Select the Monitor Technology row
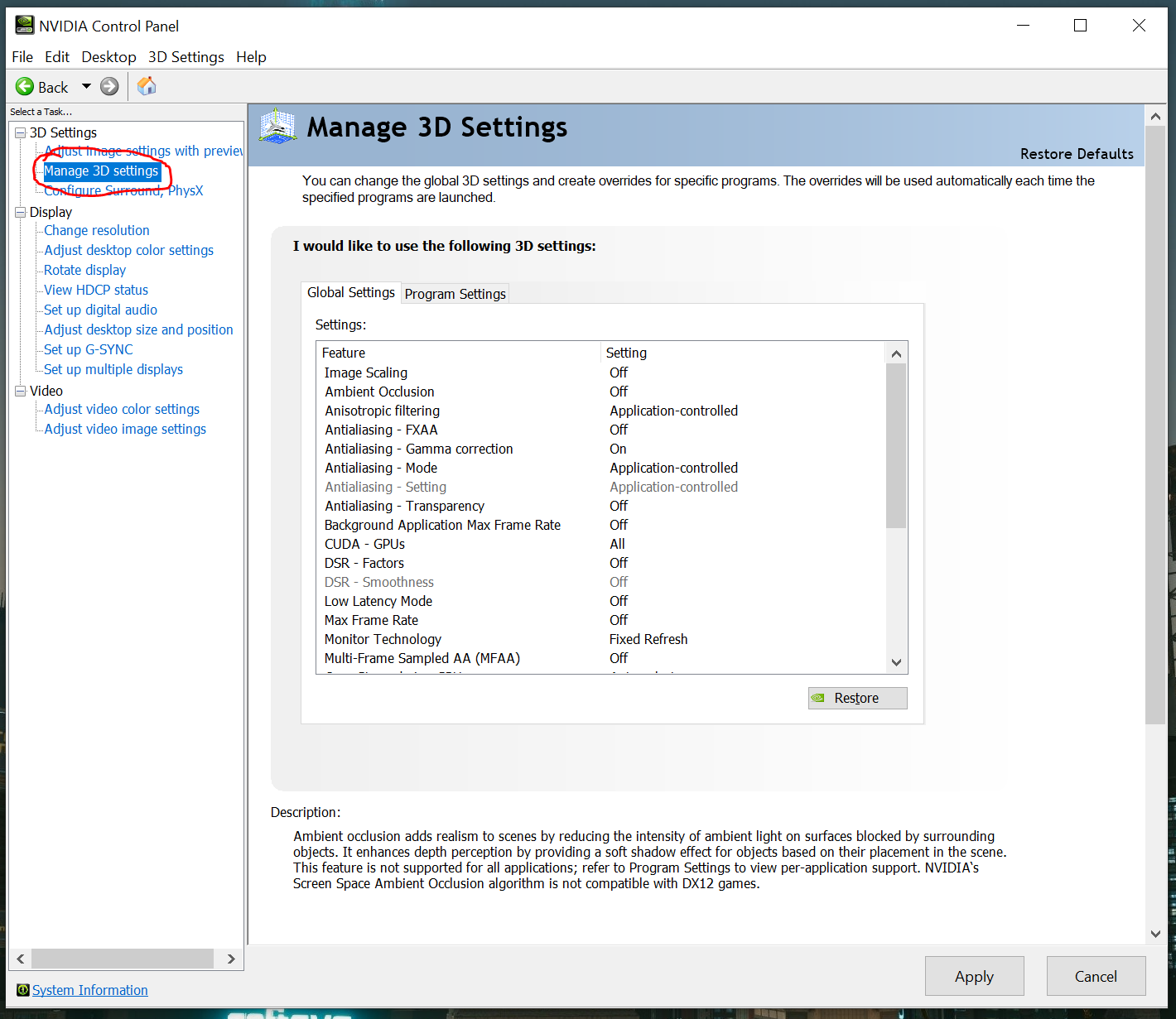The image size is (1176, 1019). [x=601, y=639]
